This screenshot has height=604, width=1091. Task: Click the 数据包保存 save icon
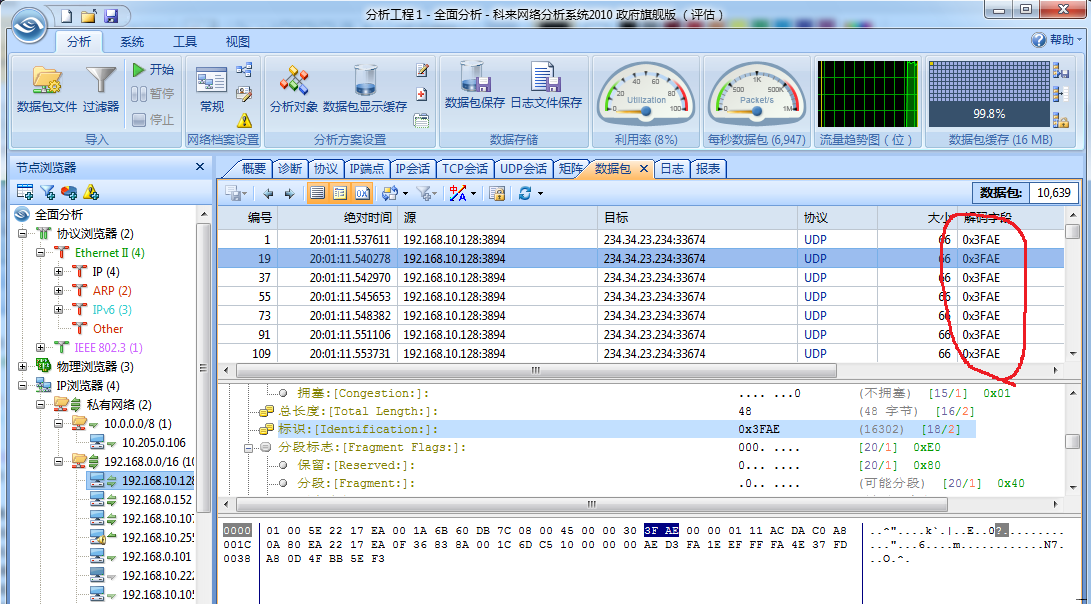pos(474,78)
